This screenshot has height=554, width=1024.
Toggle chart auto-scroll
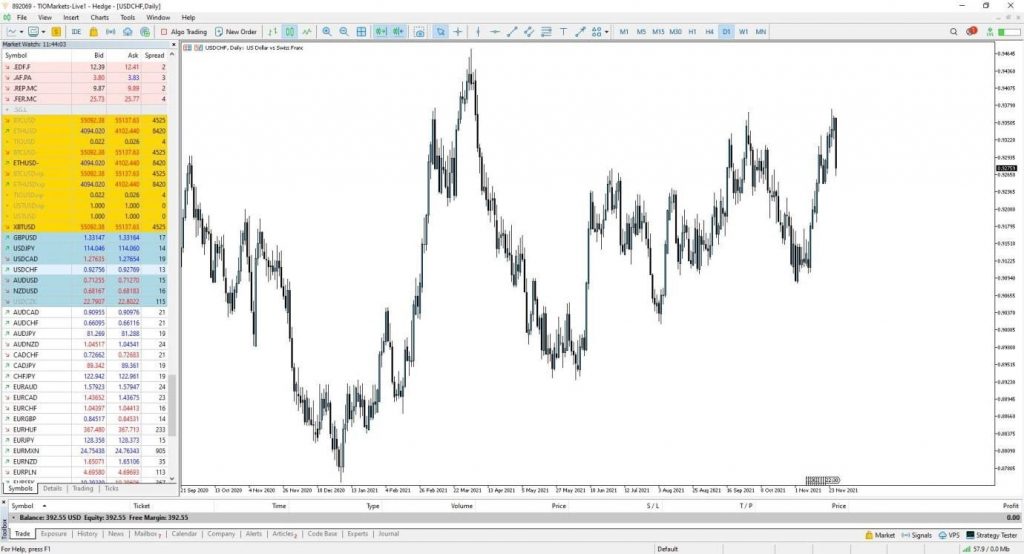coord(380,31)
